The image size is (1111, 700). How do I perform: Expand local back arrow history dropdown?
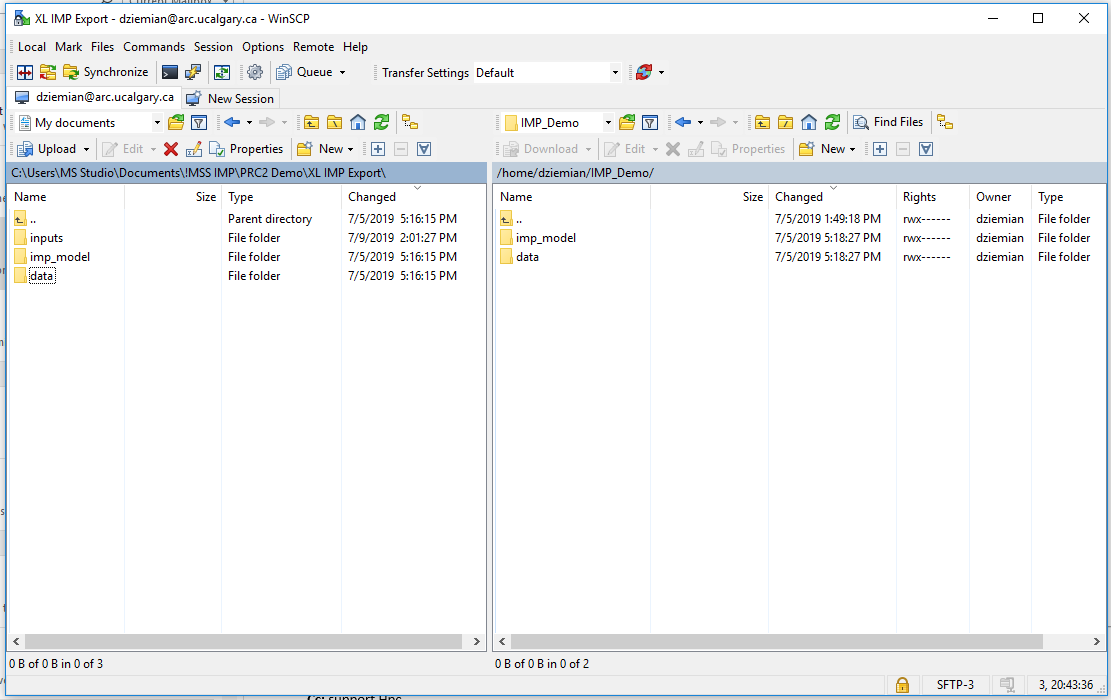click(249, 123)
